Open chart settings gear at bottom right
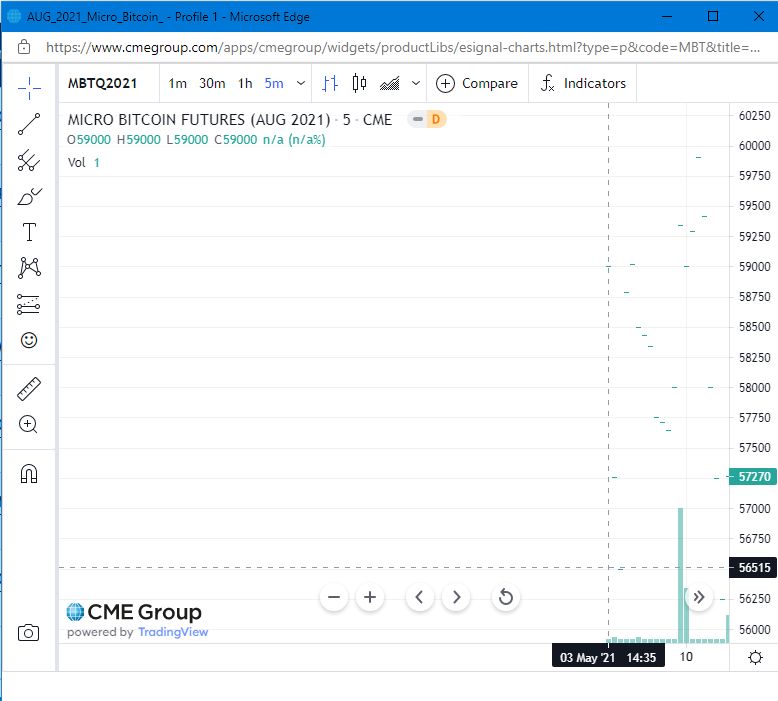 [x=755, y=657]
